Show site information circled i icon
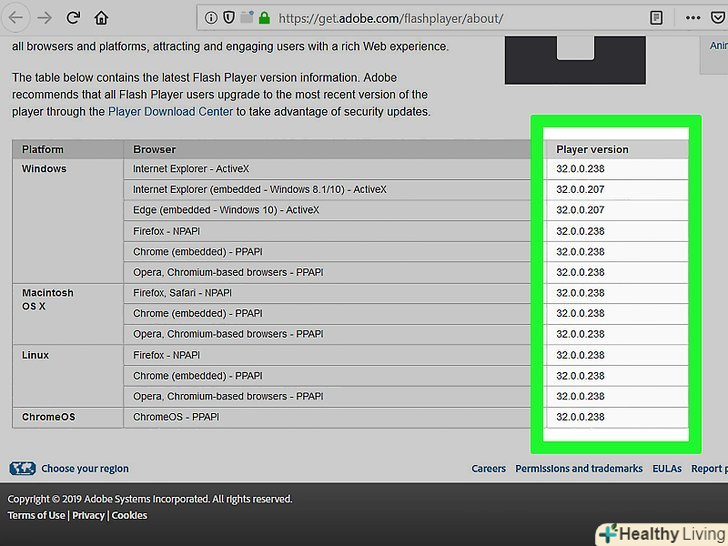The width and height of the screenshot is (728, 546). 211,18
